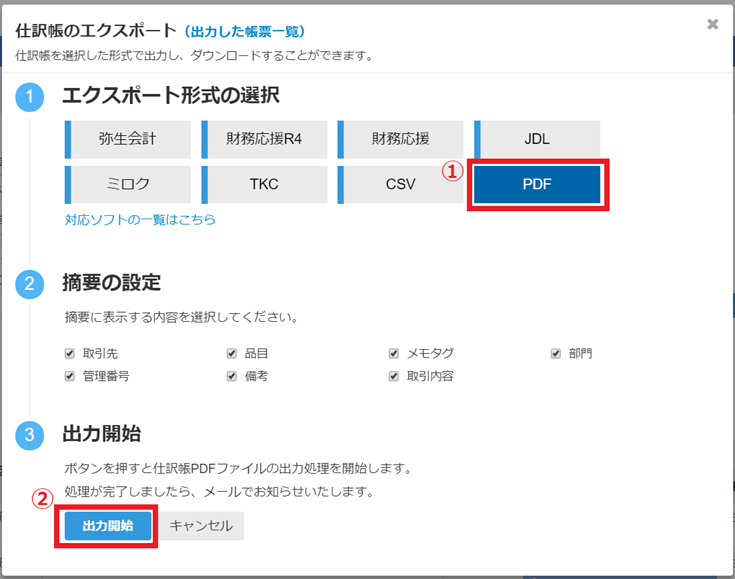Viewport: 735px width, 579px height.
Task: Open the 出力した帳票一覧 link
Action: click(245, 31)
